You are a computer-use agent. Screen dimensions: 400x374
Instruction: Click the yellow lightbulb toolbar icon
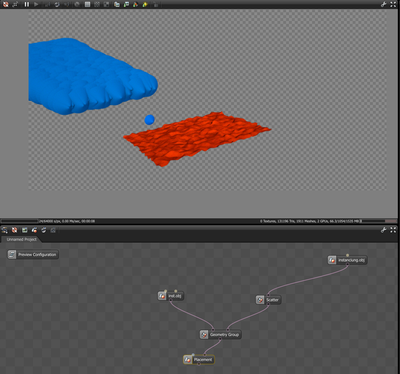145,4
